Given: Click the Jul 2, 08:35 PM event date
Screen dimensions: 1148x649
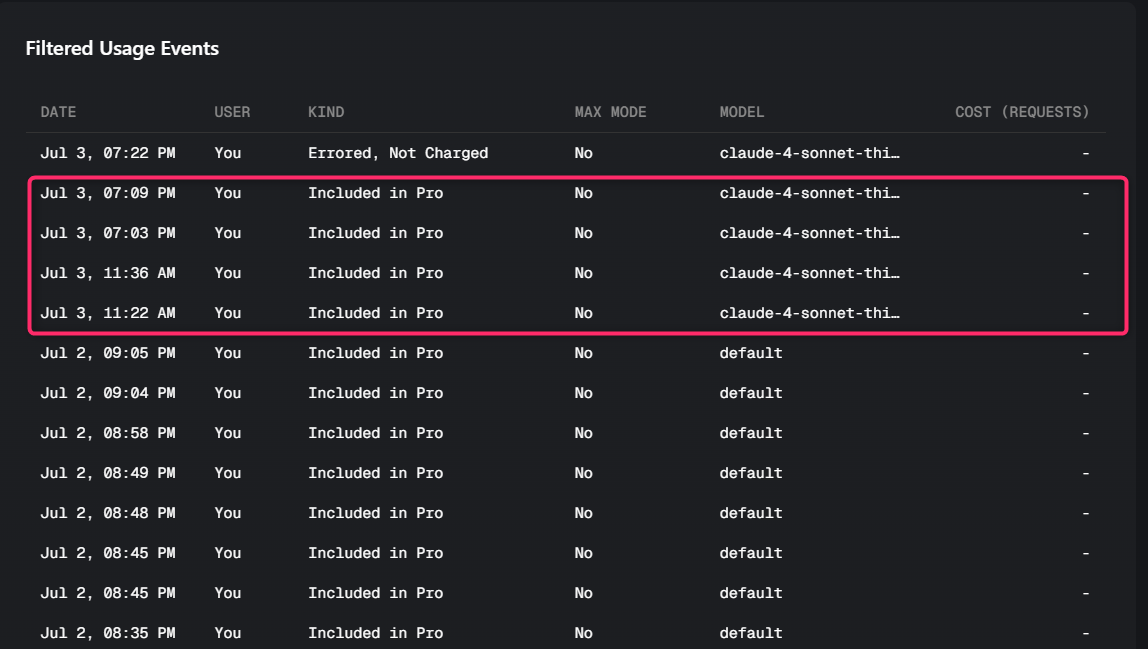Looking at the screenshot, I should 108,633.
